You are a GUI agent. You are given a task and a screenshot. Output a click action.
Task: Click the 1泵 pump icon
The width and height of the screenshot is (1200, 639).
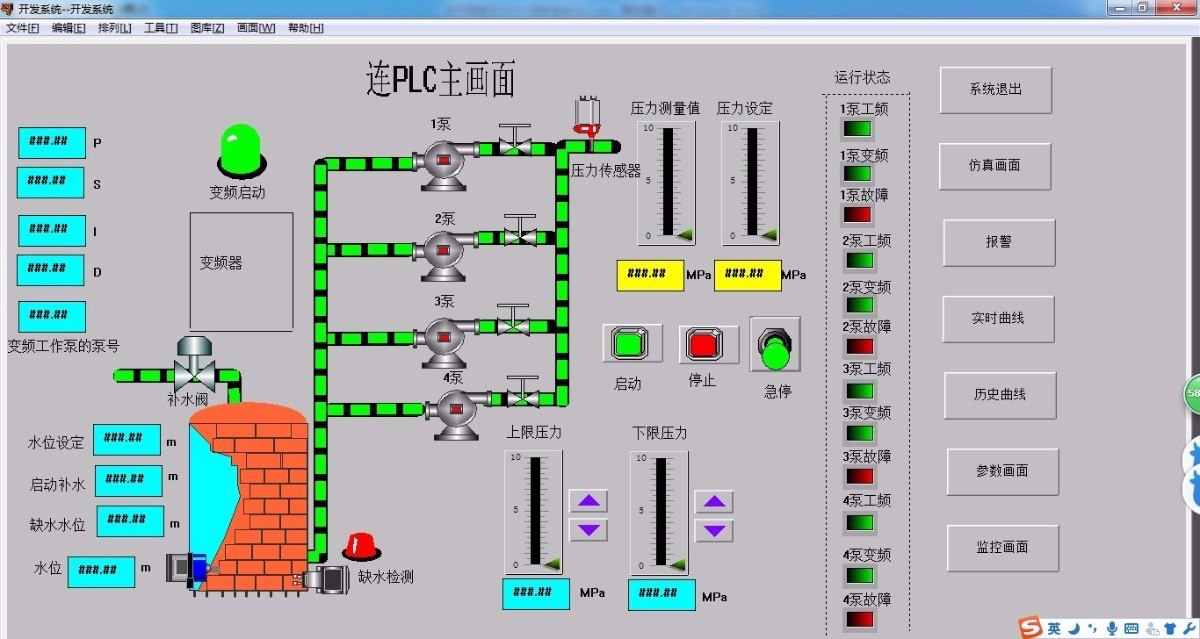441,163
